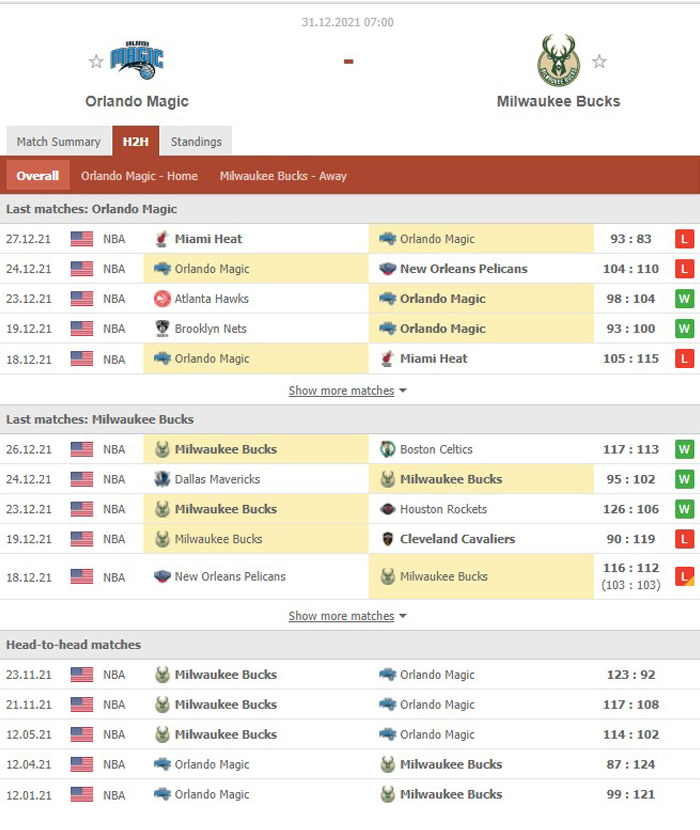The image size is (700, 830).
Task: Click the Cleveland Cavaliers team name
Action: (457, 539)
